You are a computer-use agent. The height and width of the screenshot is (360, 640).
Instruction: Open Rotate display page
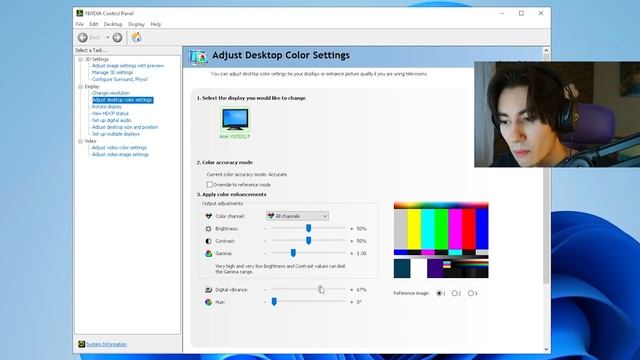pos(107,107)
